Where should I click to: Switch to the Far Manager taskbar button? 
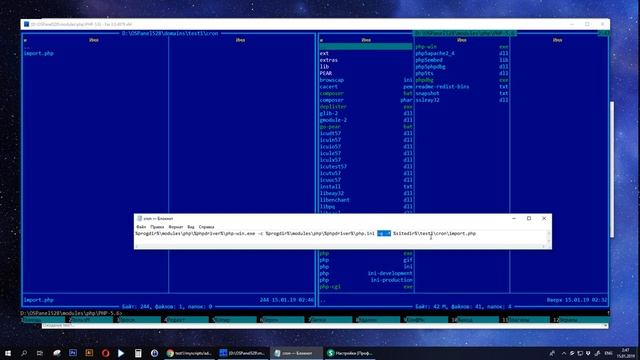tap(242, 353)
